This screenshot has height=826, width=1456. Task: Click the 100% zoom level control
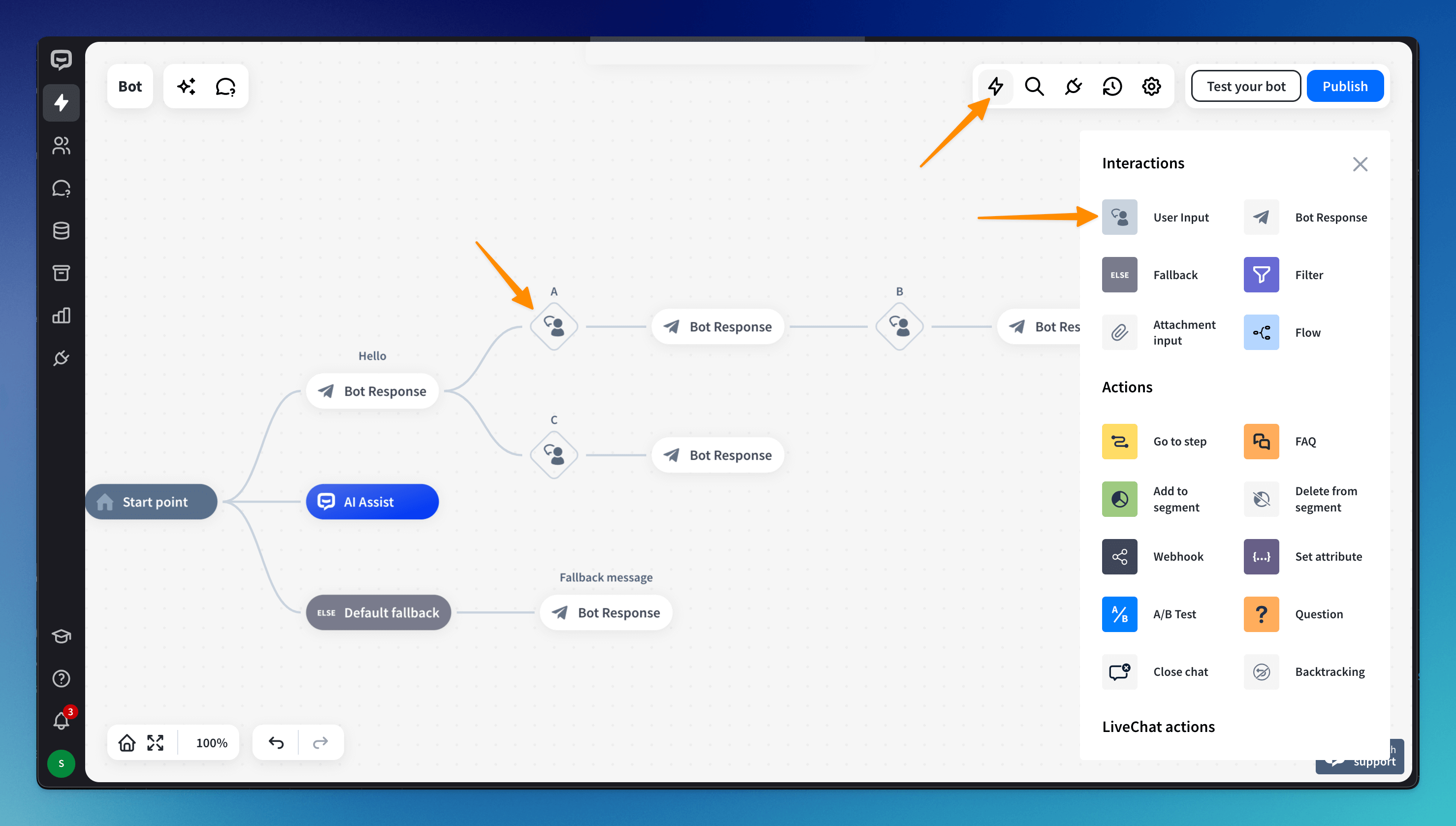click(212, 743)
